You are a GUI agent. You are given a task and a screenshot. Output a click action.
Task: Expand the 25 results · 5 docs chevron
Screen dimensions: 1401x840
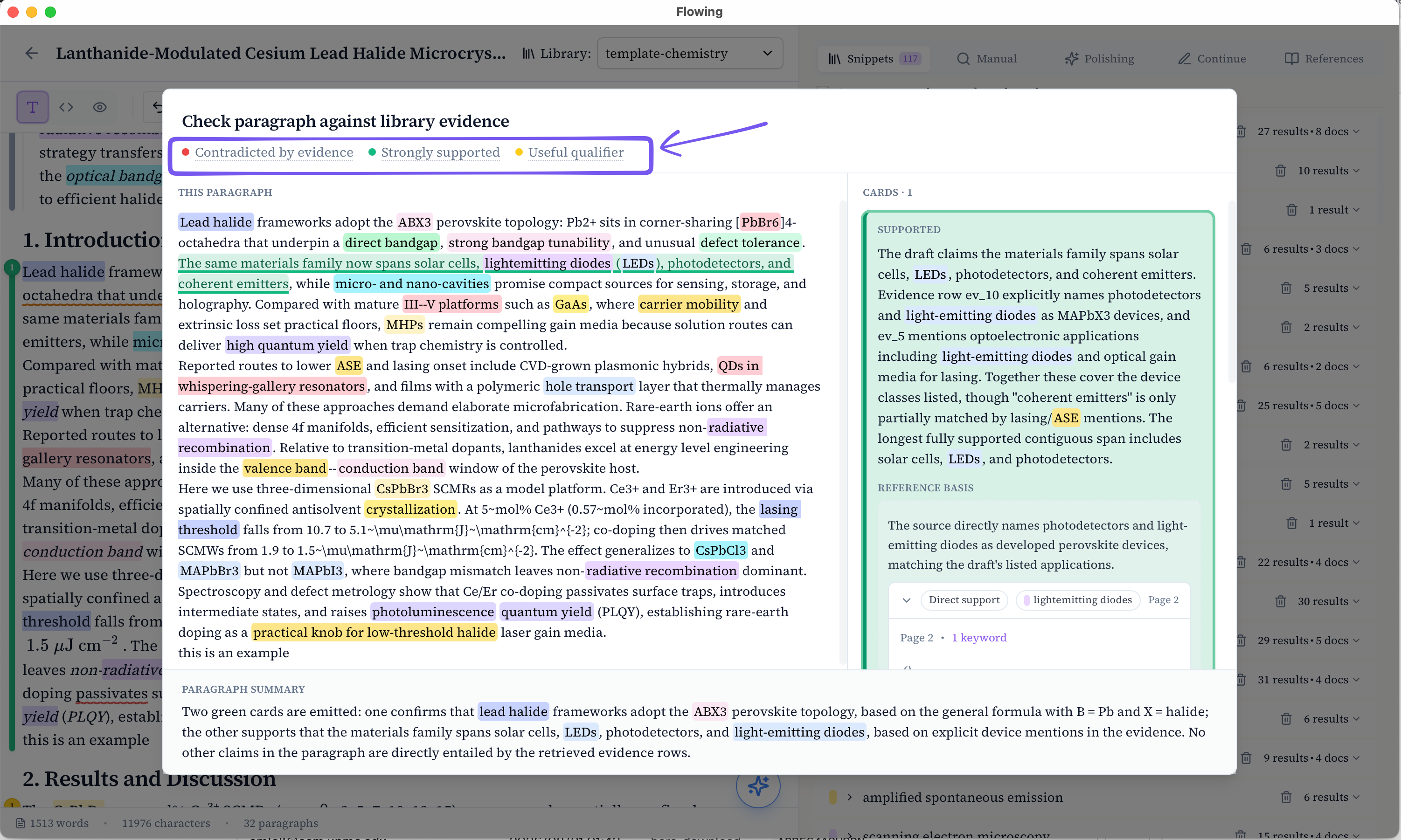coord(1356,405)
